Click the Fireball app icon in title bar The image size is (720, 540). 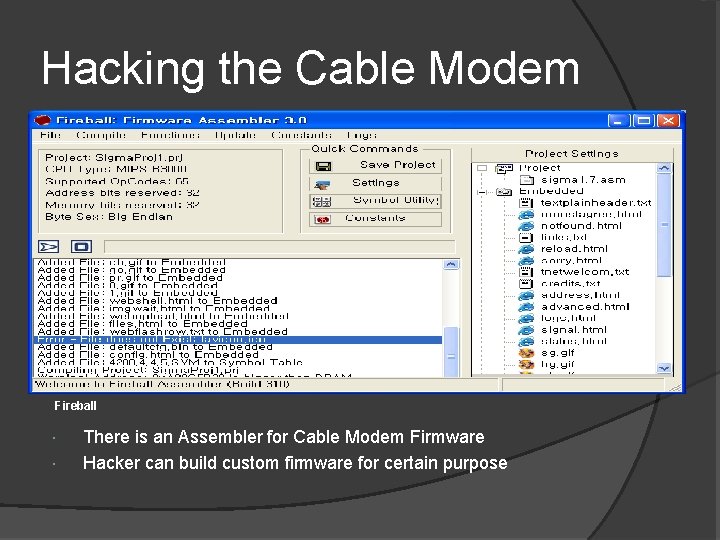(42, 121)
